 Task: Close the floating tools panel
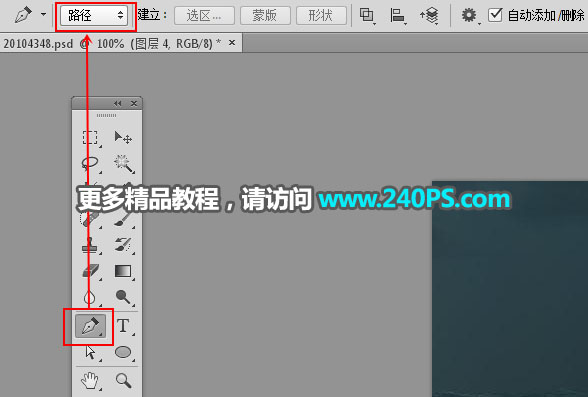(134, 103)
